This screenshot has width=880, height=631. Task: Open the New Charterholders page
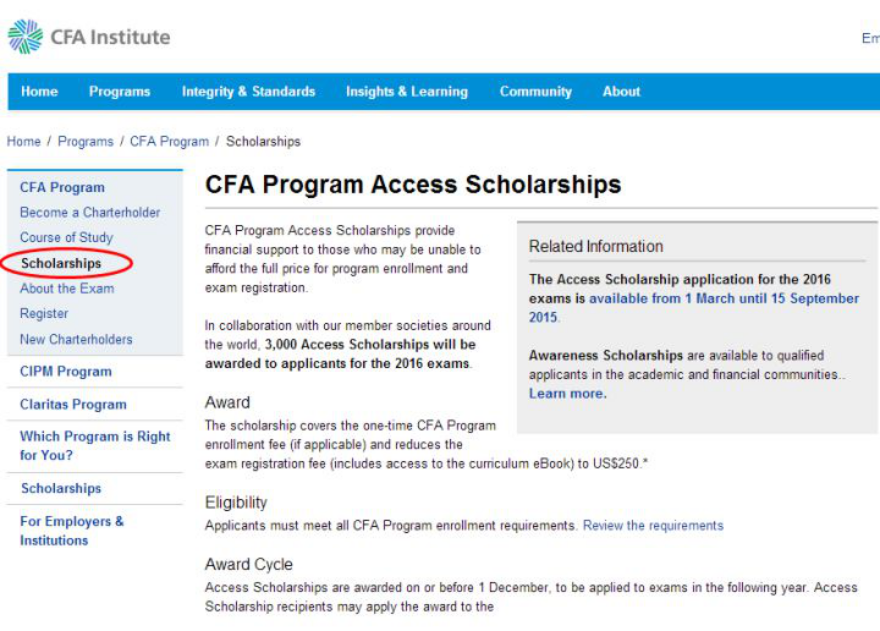[x=75, y=339]
